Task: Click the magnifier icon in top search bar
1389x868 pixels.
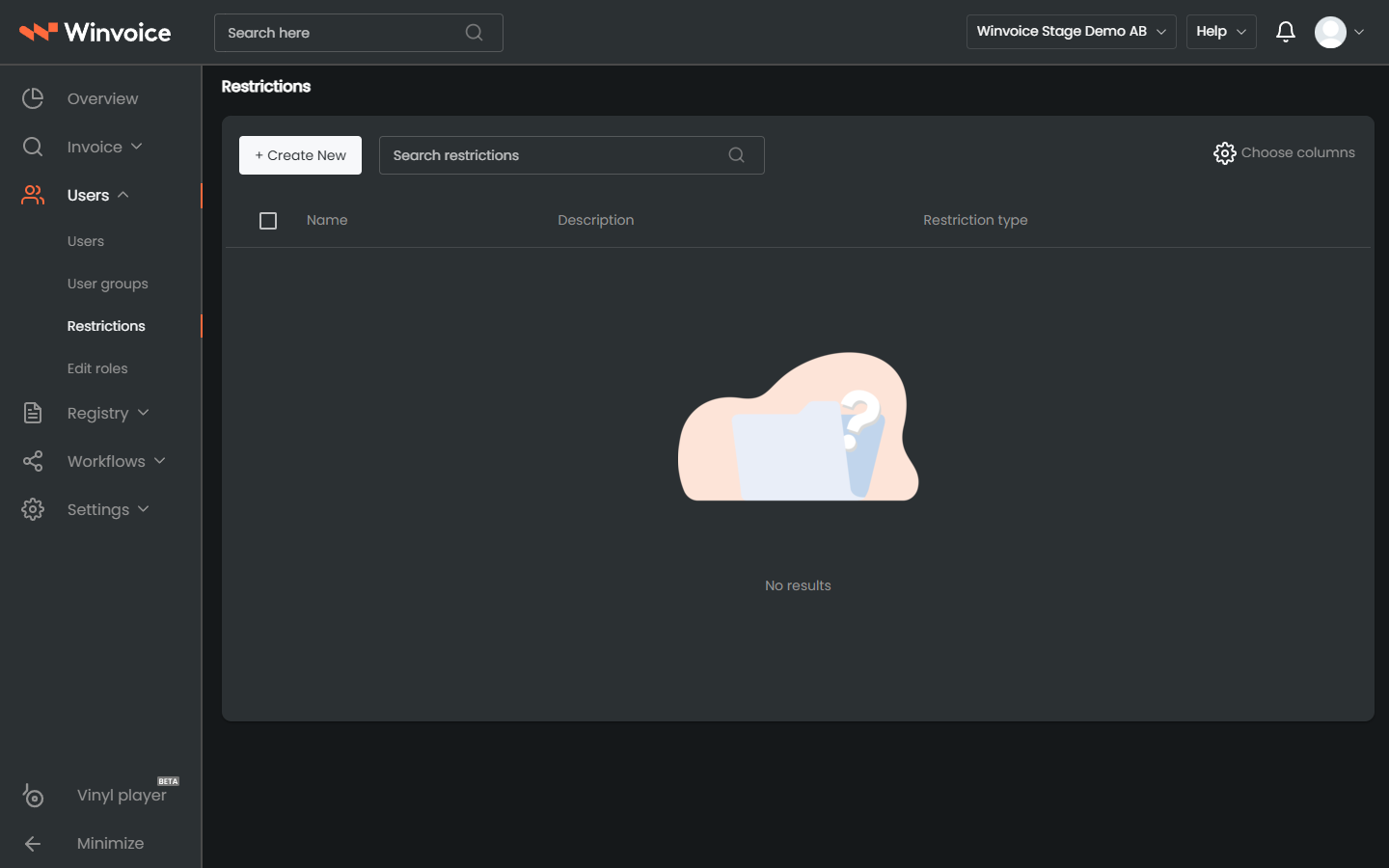Action: [474, 33]
